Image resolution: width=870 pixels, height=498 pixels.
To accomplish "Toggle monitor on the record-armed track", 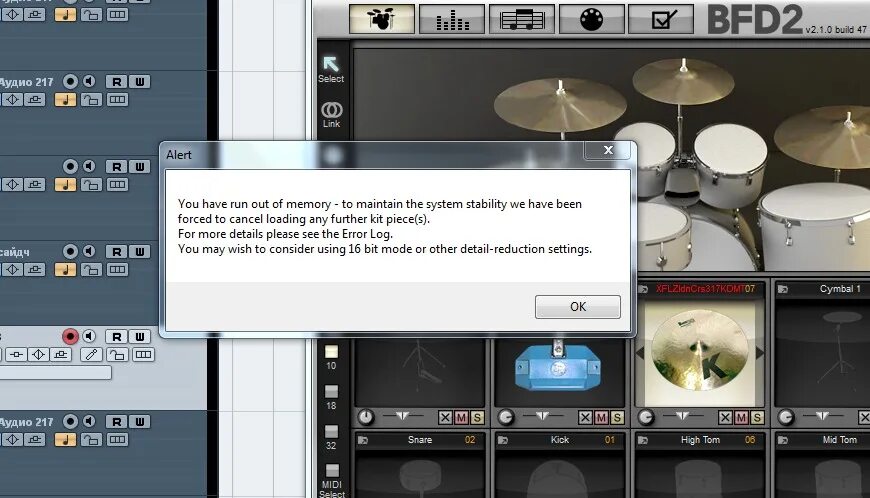I will click(x=89, y=337).
